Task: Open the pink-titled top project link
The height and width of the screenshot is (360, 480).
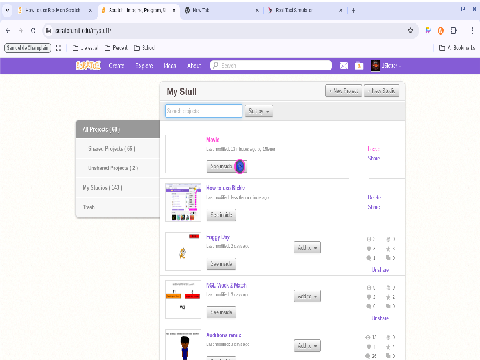Action: pyautogui.click(x=213, y=140)
